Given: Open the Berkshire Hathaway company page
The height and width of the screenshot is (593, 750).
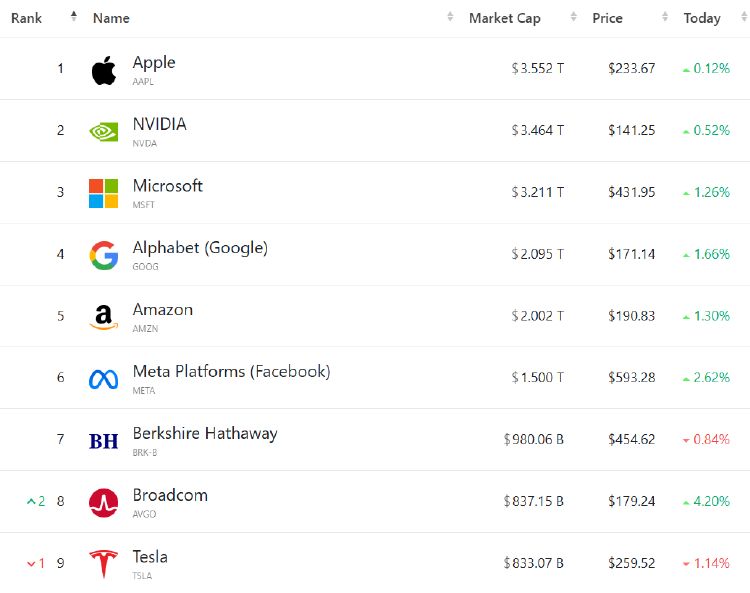Looking at the screenshot, I should tap(205, 433).
